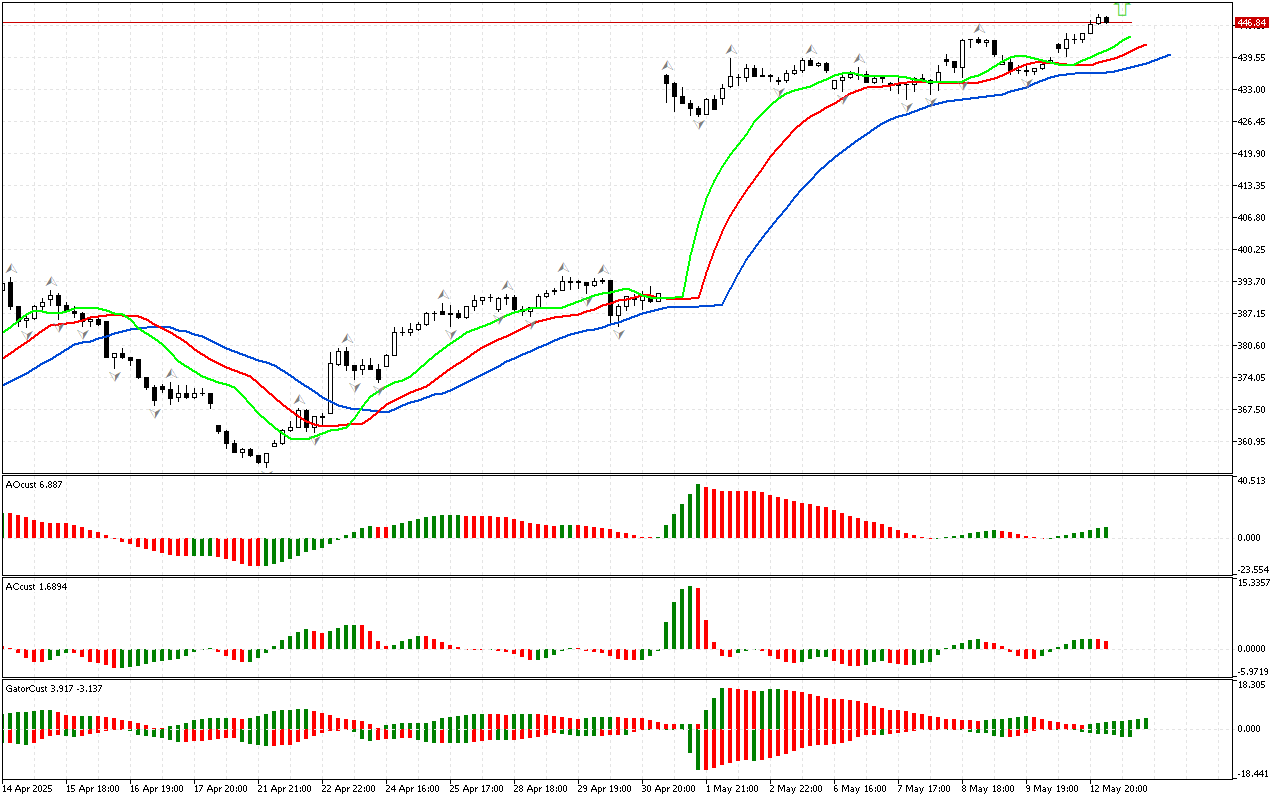Image resolution: width=1280 pixels, height=800 pixels.
Task: Click the last green GatorCust bar on the right
Action: (1144, 722)
